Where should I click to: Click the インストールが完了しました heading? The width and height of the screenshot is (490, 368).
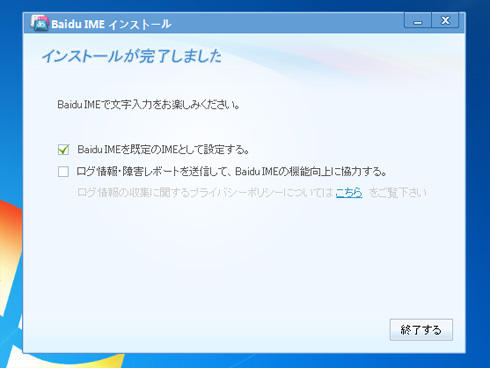[131, 56]
